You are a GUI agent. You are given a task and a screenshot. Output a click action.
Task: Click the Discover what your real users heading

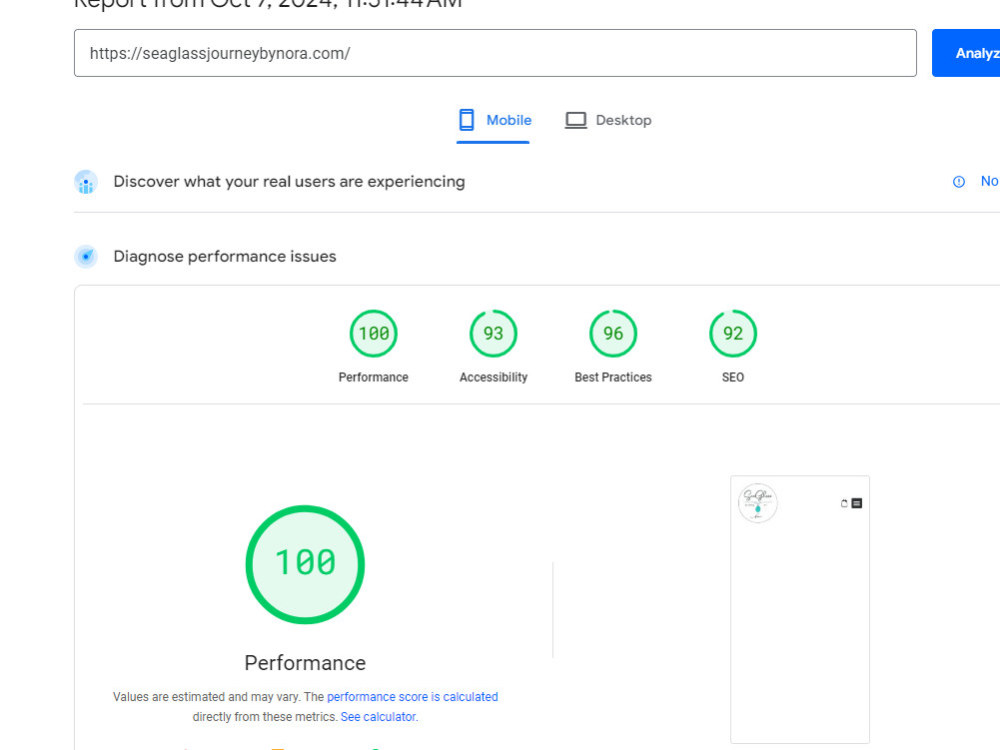(x=289, y=182)
